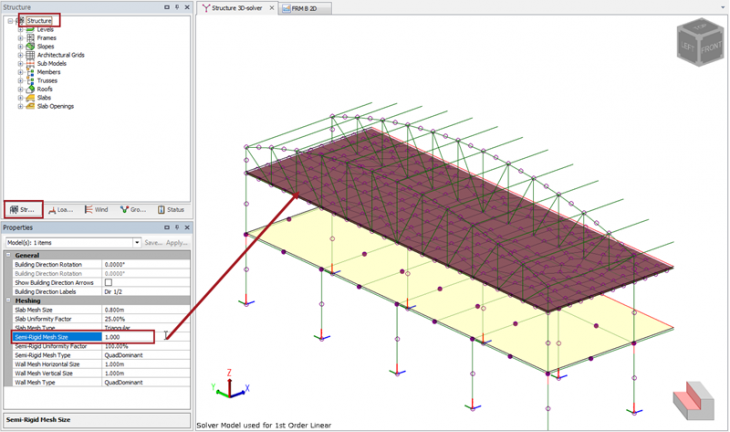Pin the Structure panel with auto-hide icon
730x432 pixels.
[177, 7]
